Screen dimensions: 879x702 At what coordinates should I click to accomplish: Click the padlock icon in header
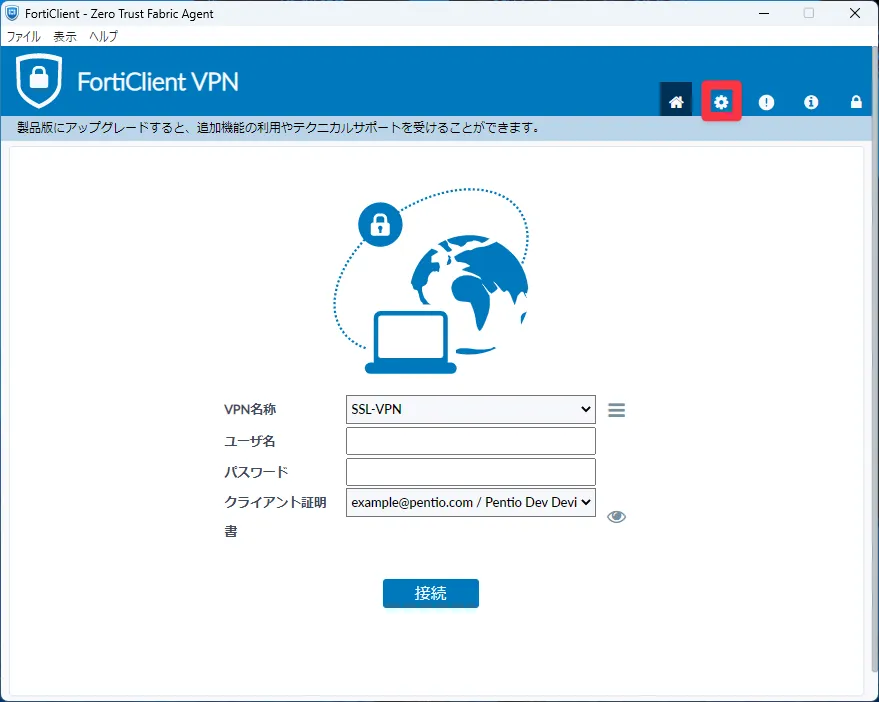click(856, 102)
